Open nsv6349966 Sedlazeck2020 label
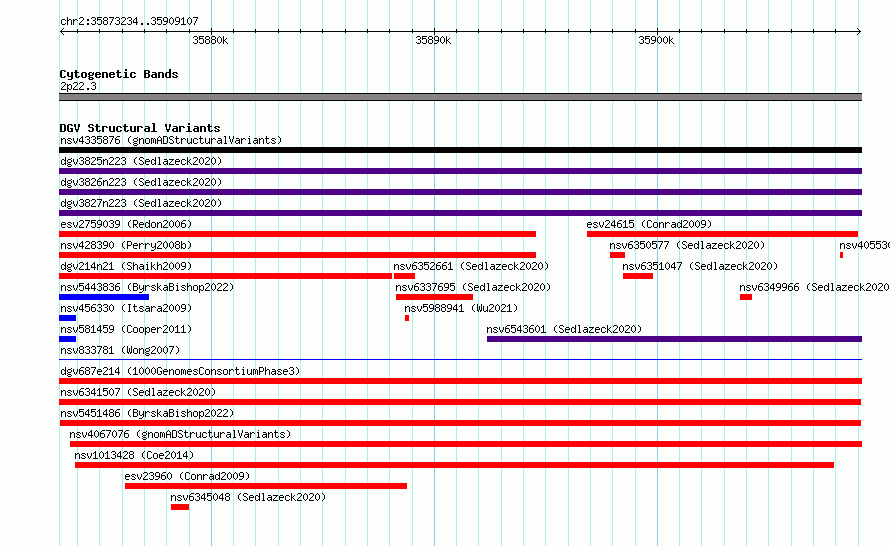The height and width of the screenshot is (546, 890). (814, 287)
